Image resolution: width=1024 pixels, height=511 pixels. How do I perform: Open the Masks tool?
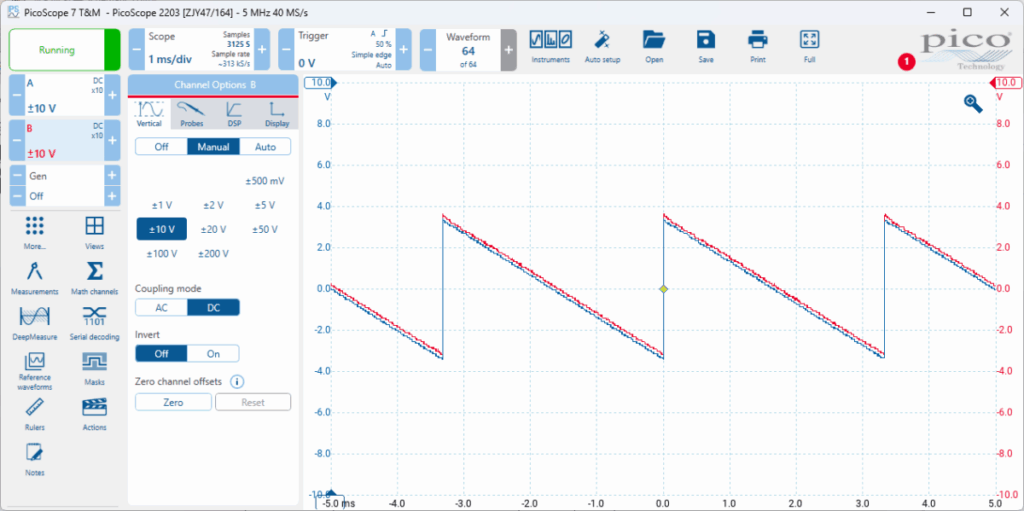[x=95, y=369]
